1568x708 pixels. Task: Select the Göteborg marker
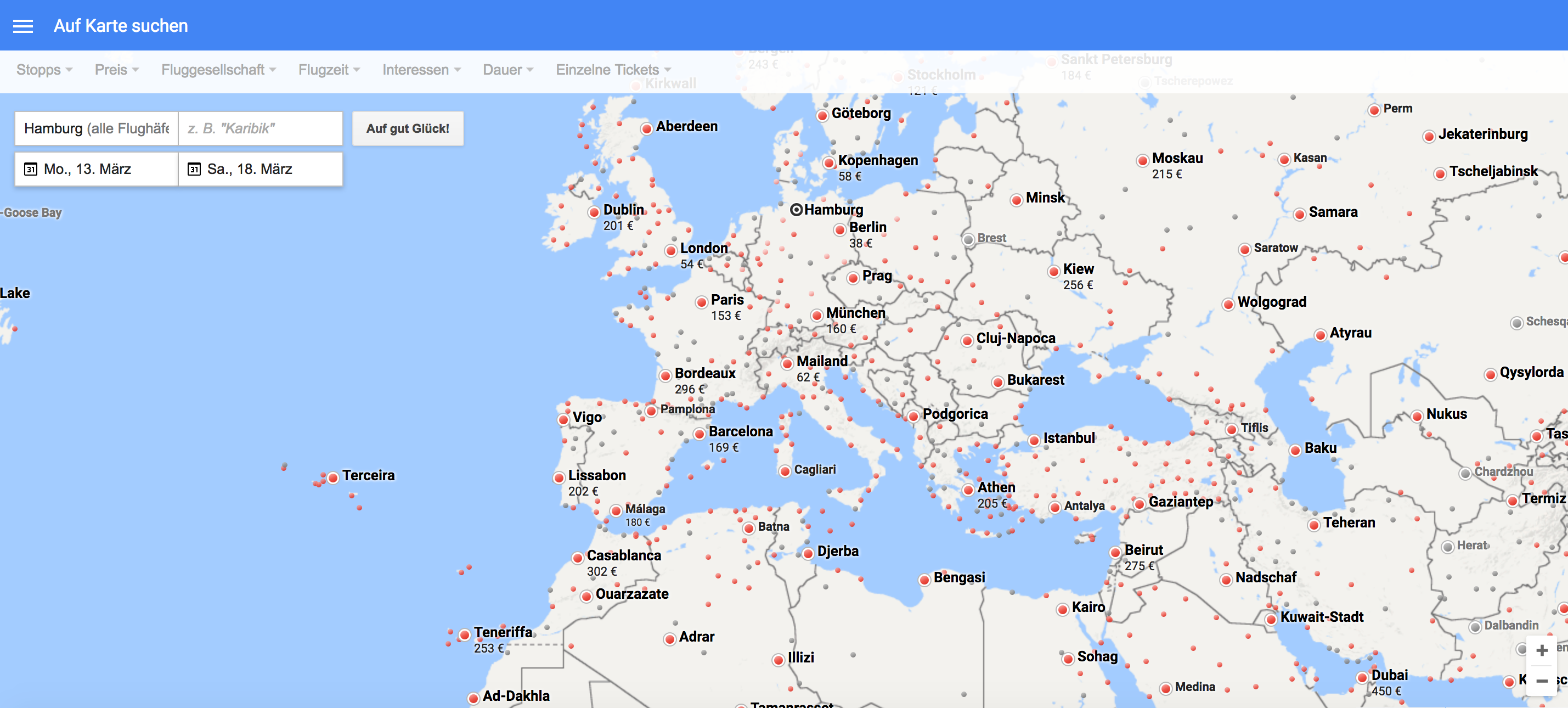point(823,115)
